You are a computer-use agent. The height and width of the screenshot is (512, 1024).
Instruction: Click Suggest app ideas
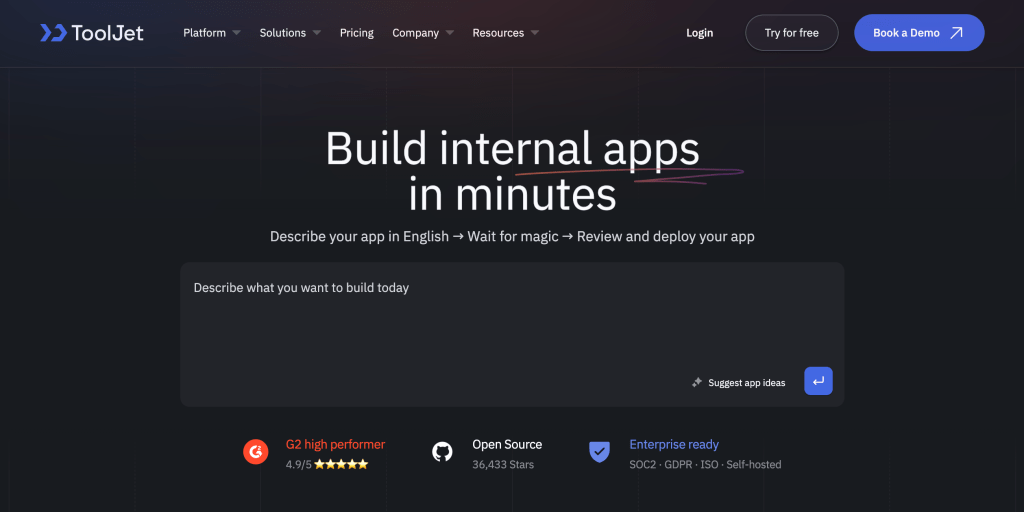pos(746,383)
